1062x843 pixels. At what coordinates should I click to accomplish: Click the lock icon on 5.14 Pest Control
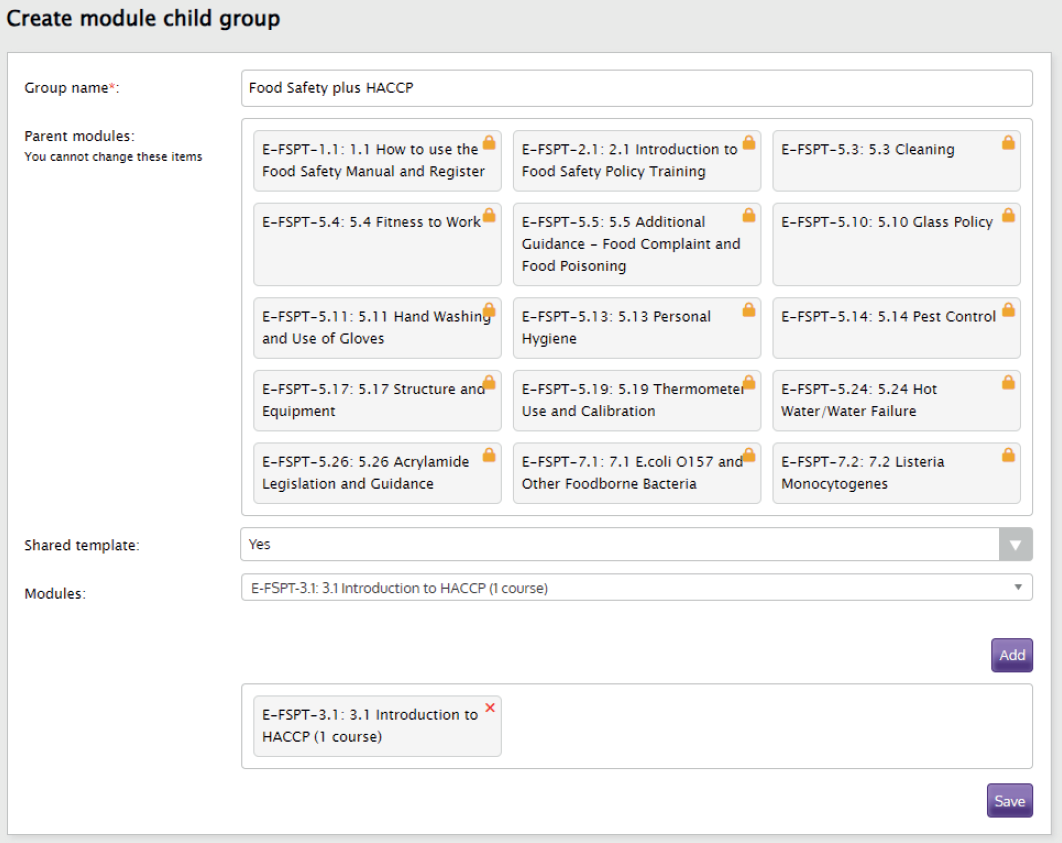pyautogui.click(x=1008, y=309)
